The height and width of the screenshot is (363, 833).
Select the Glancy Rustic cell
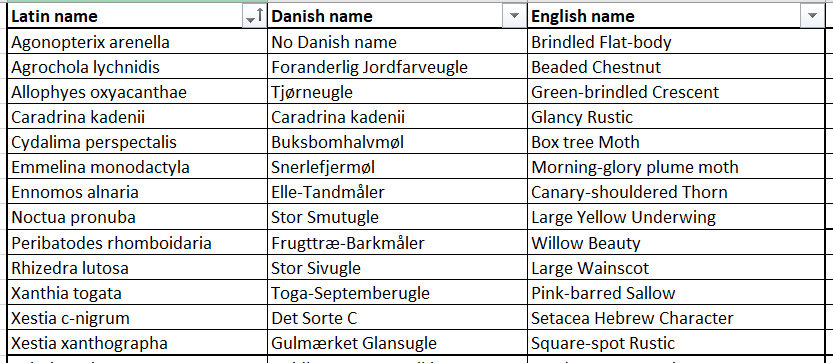click(x=676, y=117)
